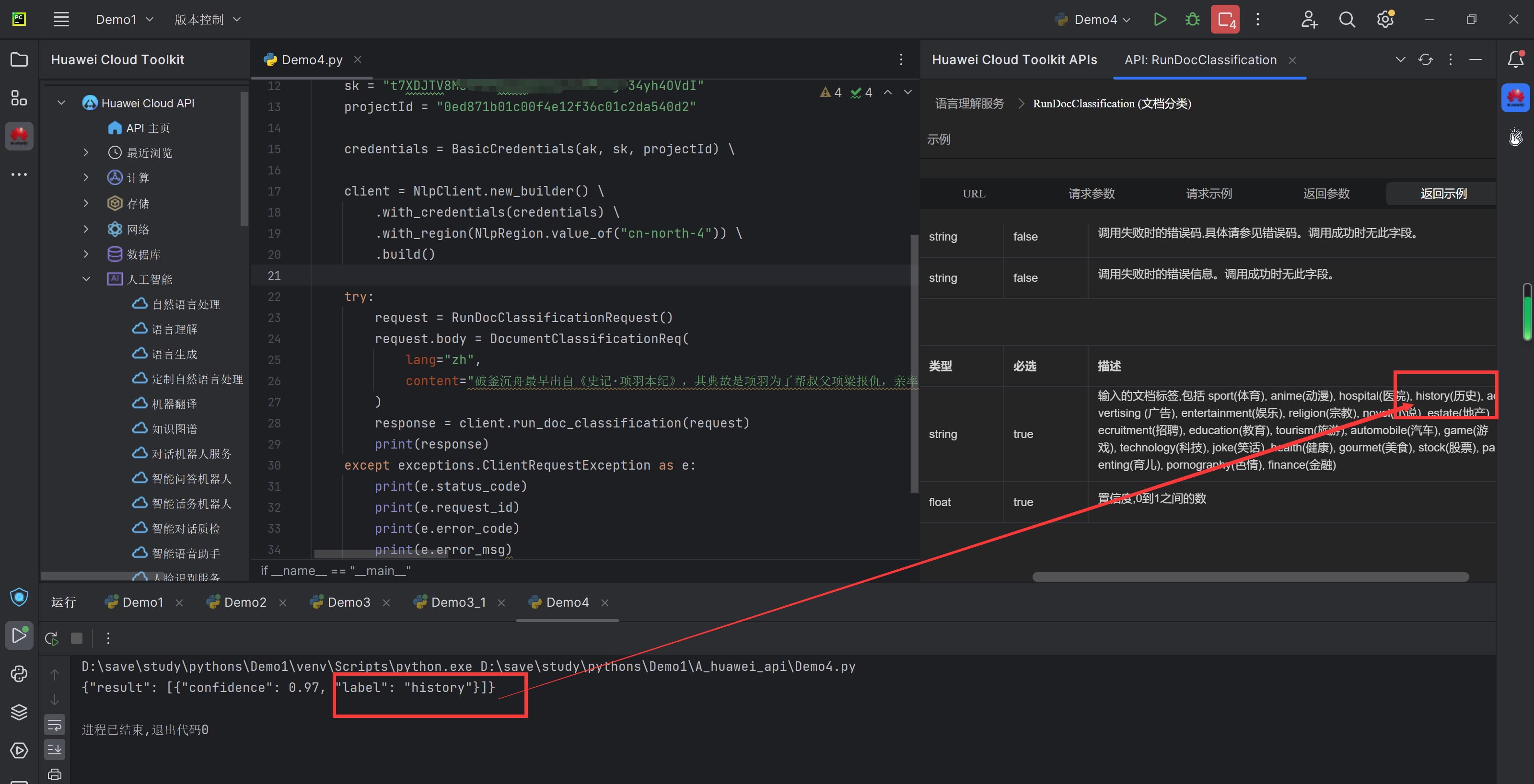1534x784 pixels.
Task: Refresh the Huawei Cloud Toolkit APIs panel
Action: pyautogui.click(x=1426, y=59)
